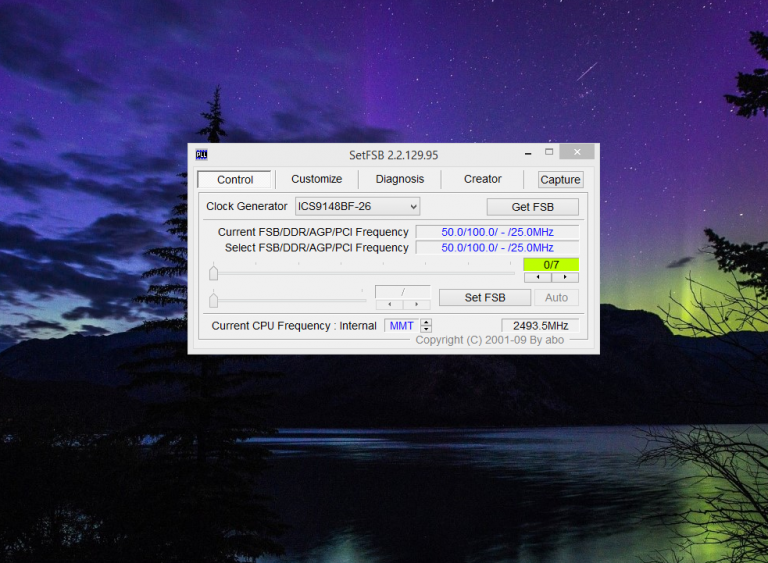This screenshot has height=563, width=768.
Task: Click the 2493.5MHz CPU frequency field
Action: [x=540, y=326]
